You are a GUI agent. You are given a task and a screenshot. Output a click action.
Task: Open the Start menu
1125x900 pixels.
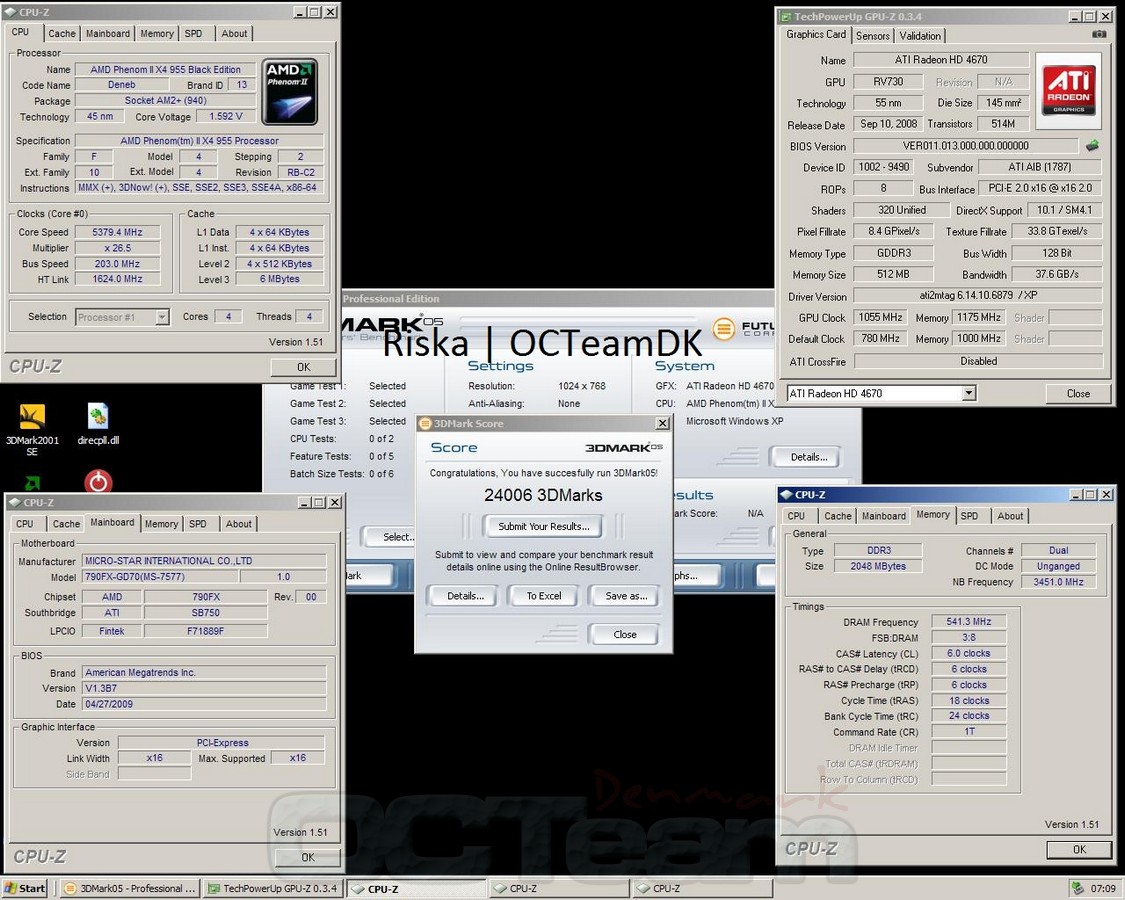pyautogui.click(x=25, y=888)
